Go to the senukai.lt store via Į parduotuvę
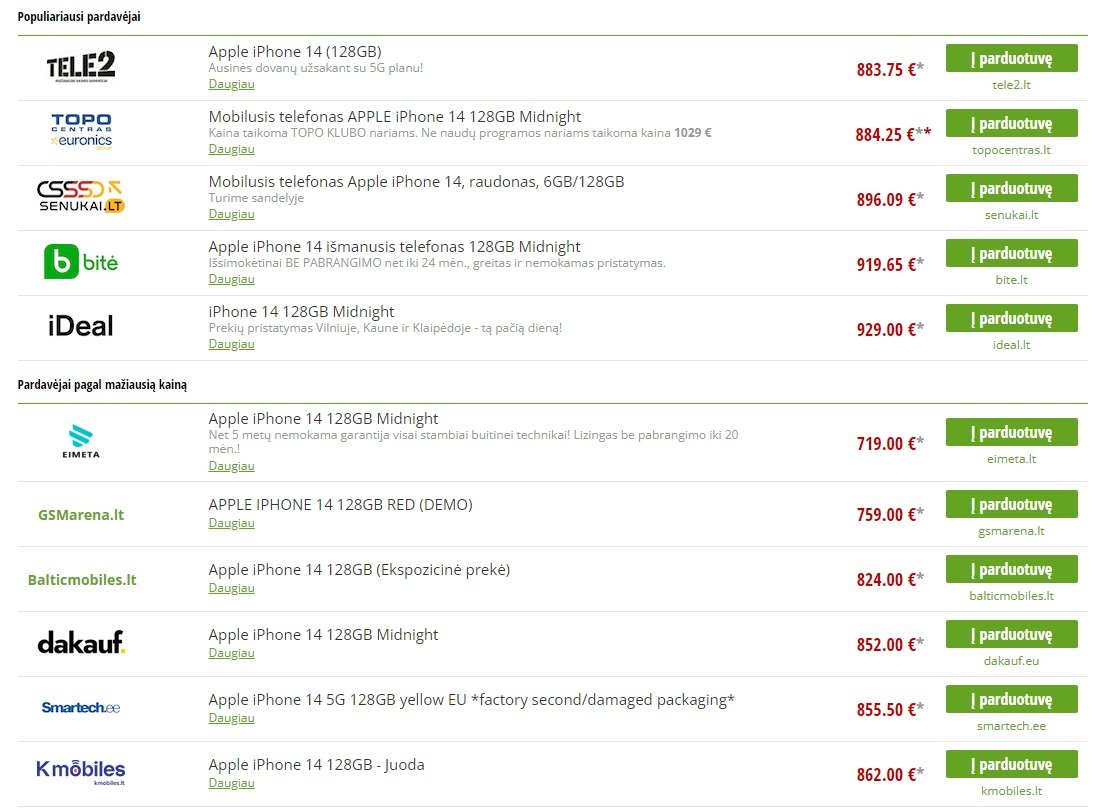This screenshot has height=810, width=1104. [1012, 188]
